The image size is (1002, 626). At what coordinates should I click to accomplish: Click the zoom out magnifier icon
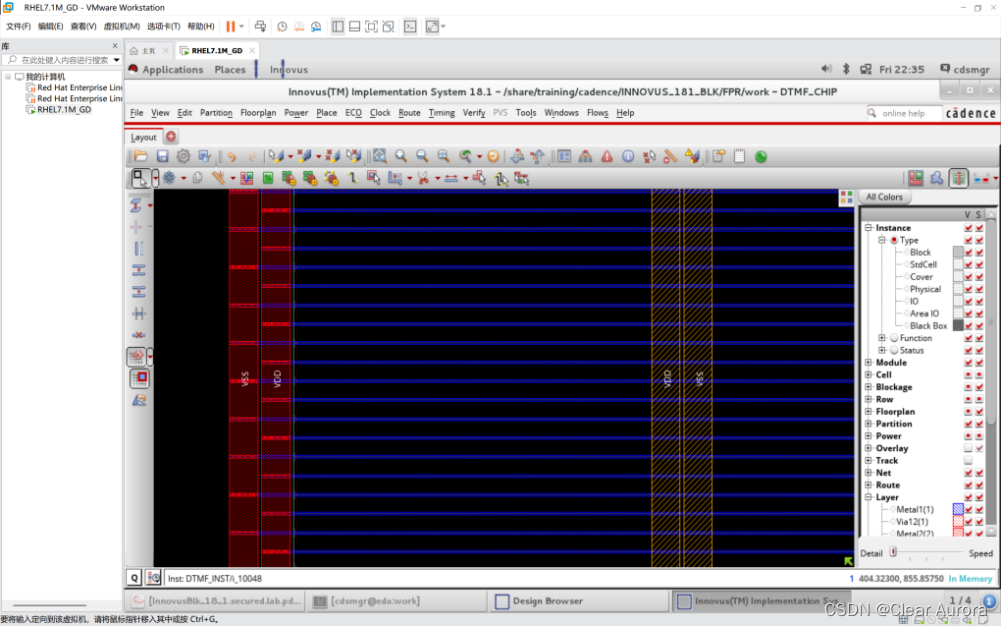coord(422,156)
